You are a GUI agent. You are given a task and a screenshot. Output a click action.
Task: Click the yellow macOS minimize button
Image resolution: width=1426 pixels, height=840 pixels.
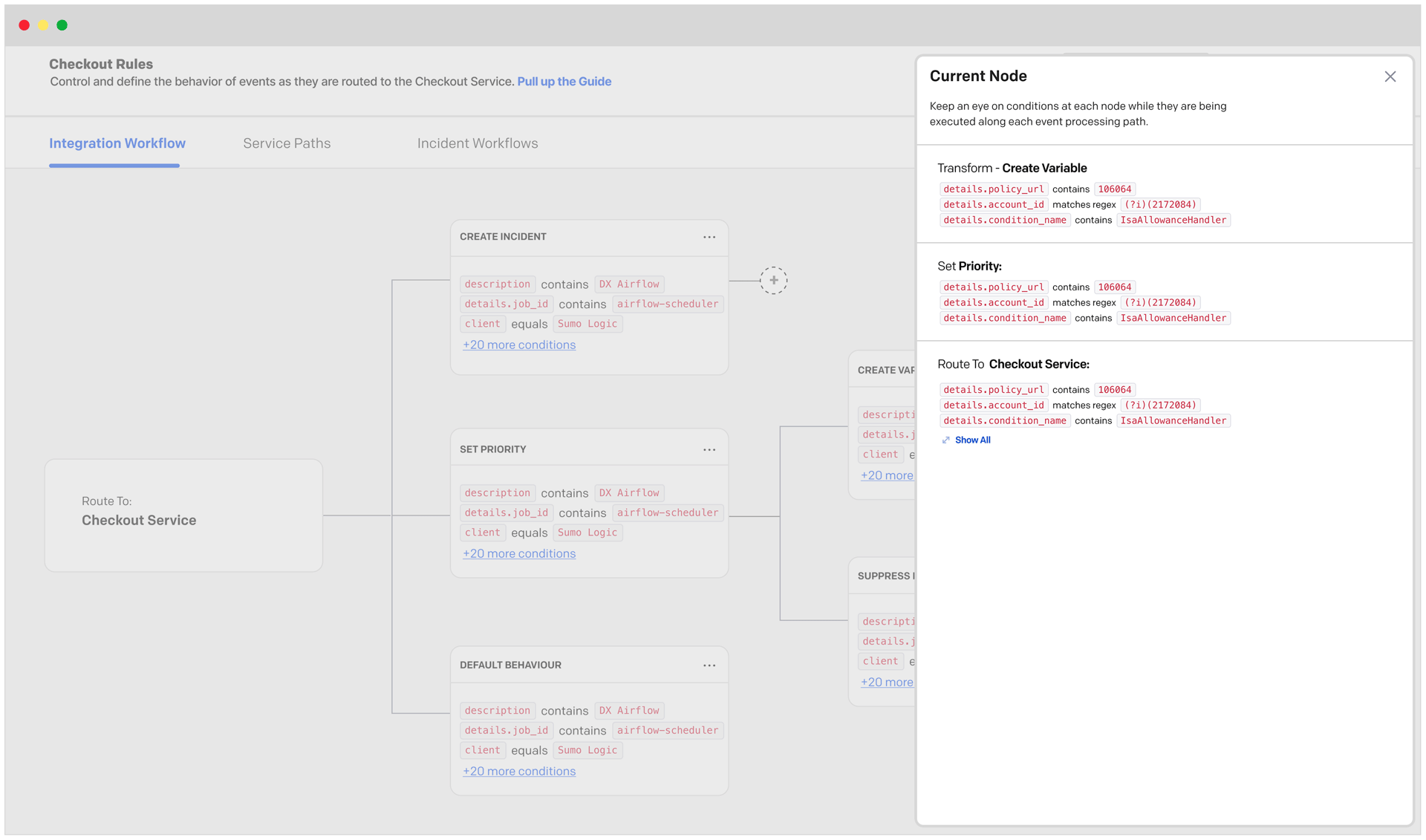pyautogui.click(x=43, y=25)
